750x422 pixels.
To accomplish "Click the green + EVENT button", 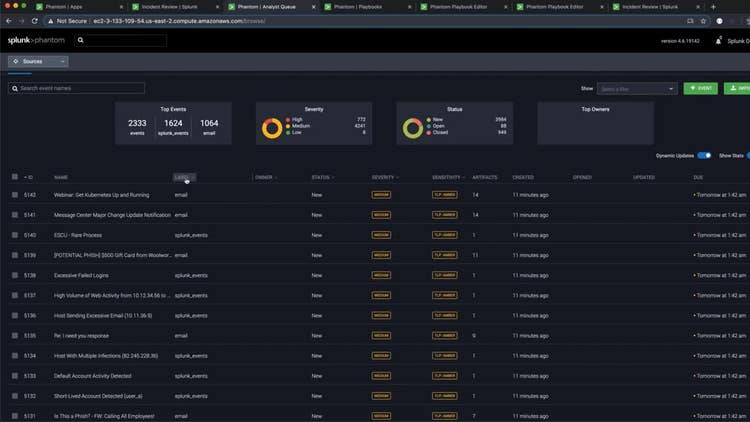I will click(x=700, y=89).
